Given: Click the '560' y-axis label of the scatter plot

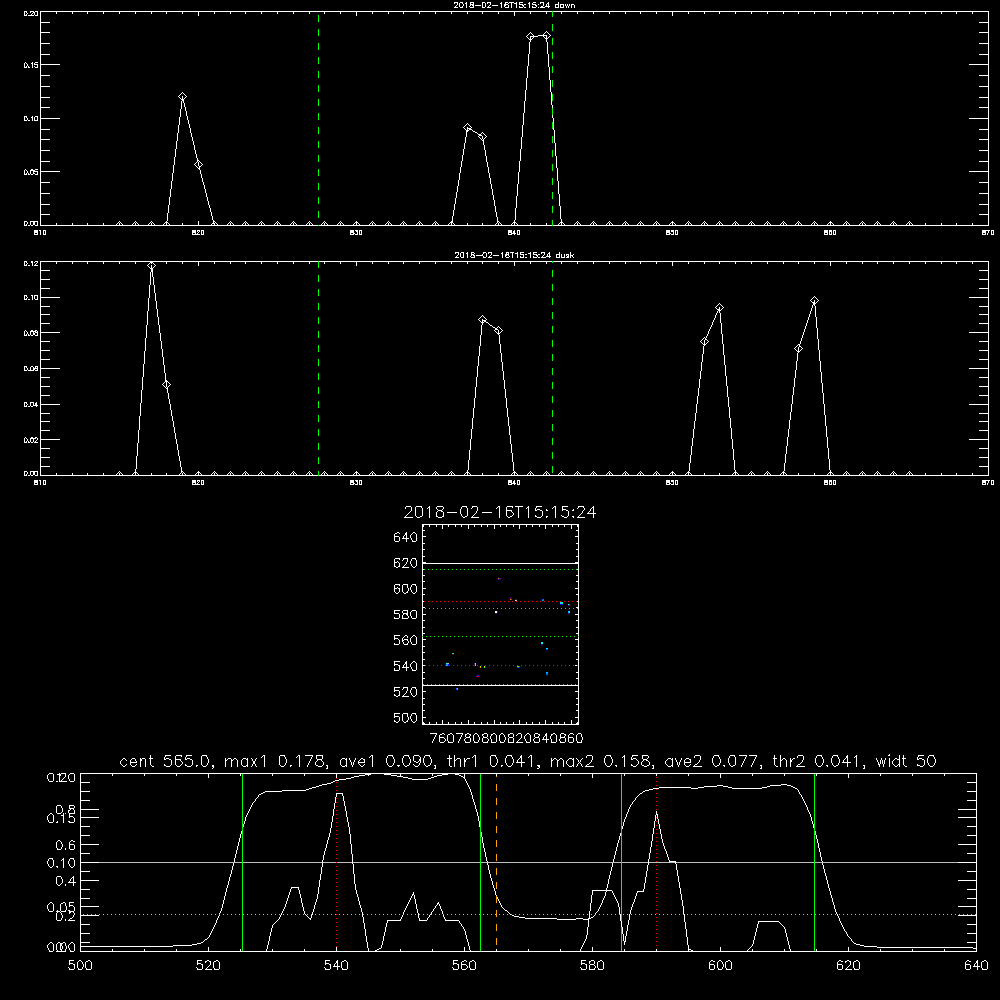Looking at the screenshot, I should click(406, 640).
